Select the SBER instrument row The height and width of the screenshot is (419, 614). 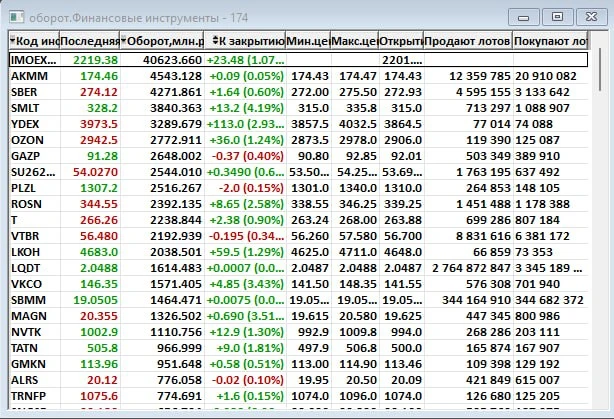298,92
